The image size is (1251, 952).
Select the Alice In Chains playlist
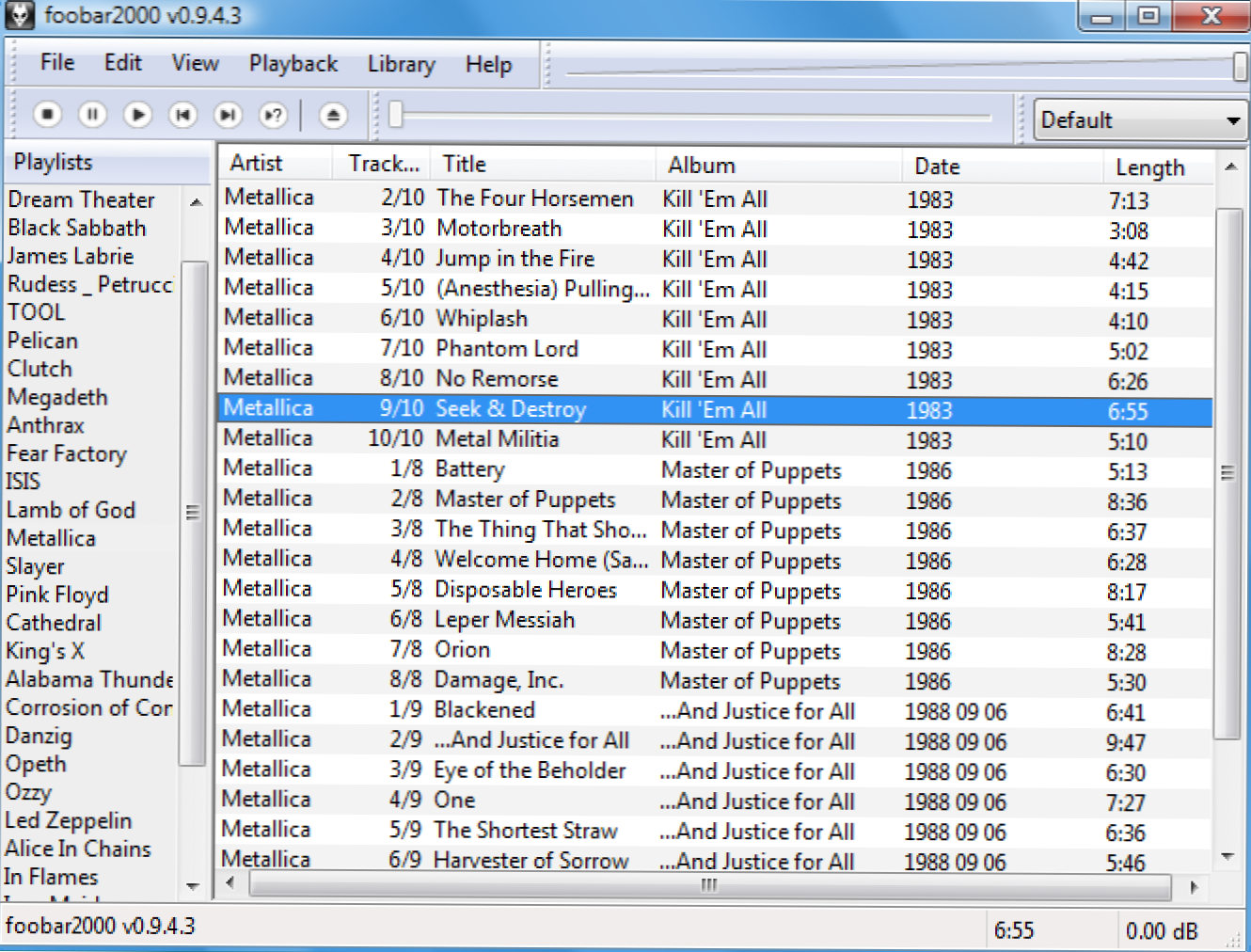[77, 849]
